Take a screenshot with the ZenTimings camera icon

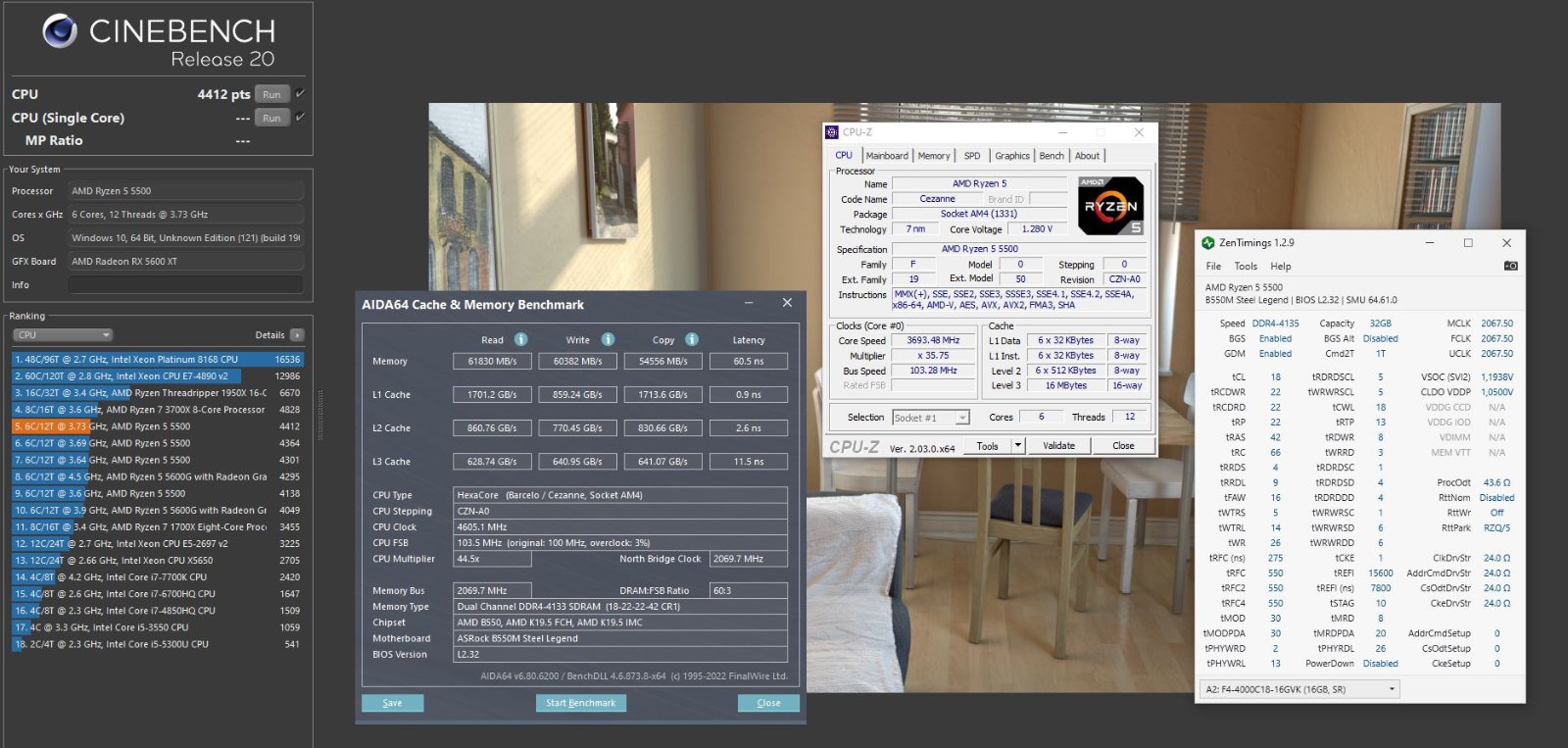point(1510,266)
